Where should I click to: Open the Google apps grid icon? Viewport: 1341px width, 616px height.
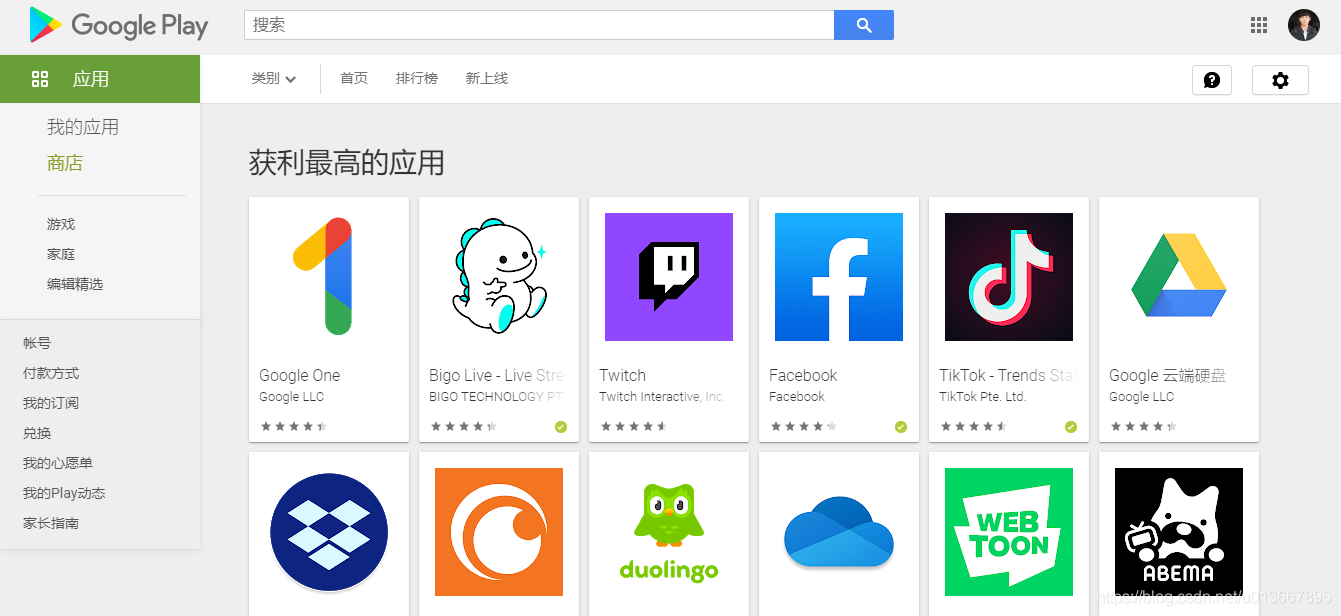pos(1259,25)
